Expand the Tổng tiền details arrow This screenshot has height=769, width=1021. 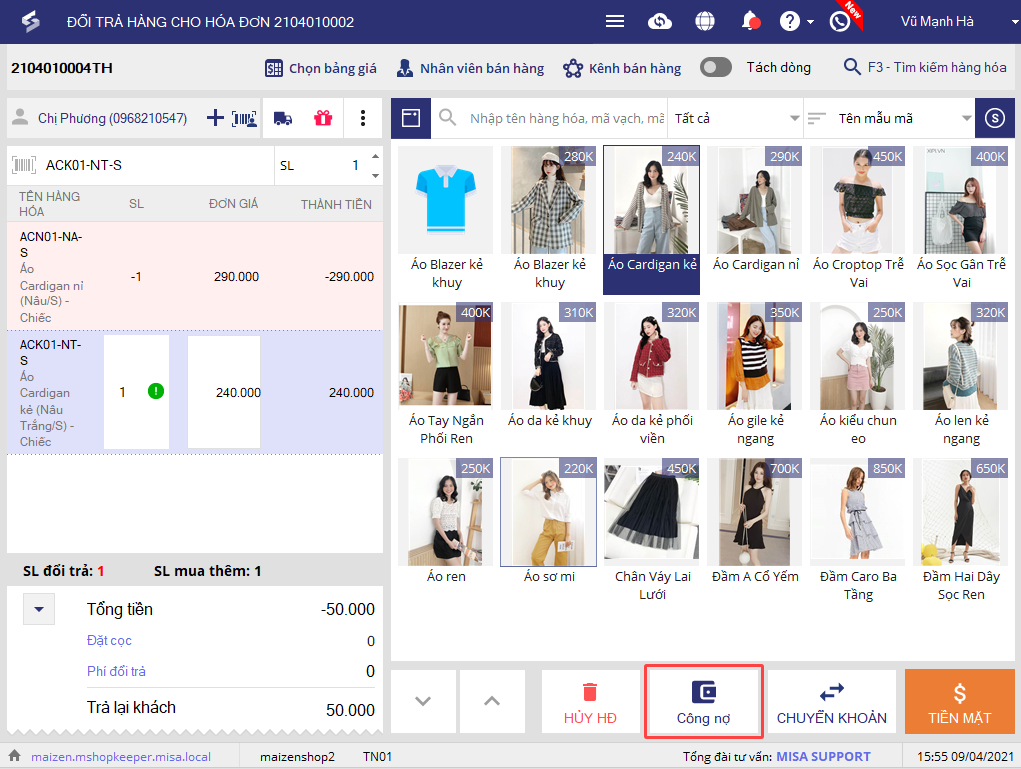tap(39, 609)
